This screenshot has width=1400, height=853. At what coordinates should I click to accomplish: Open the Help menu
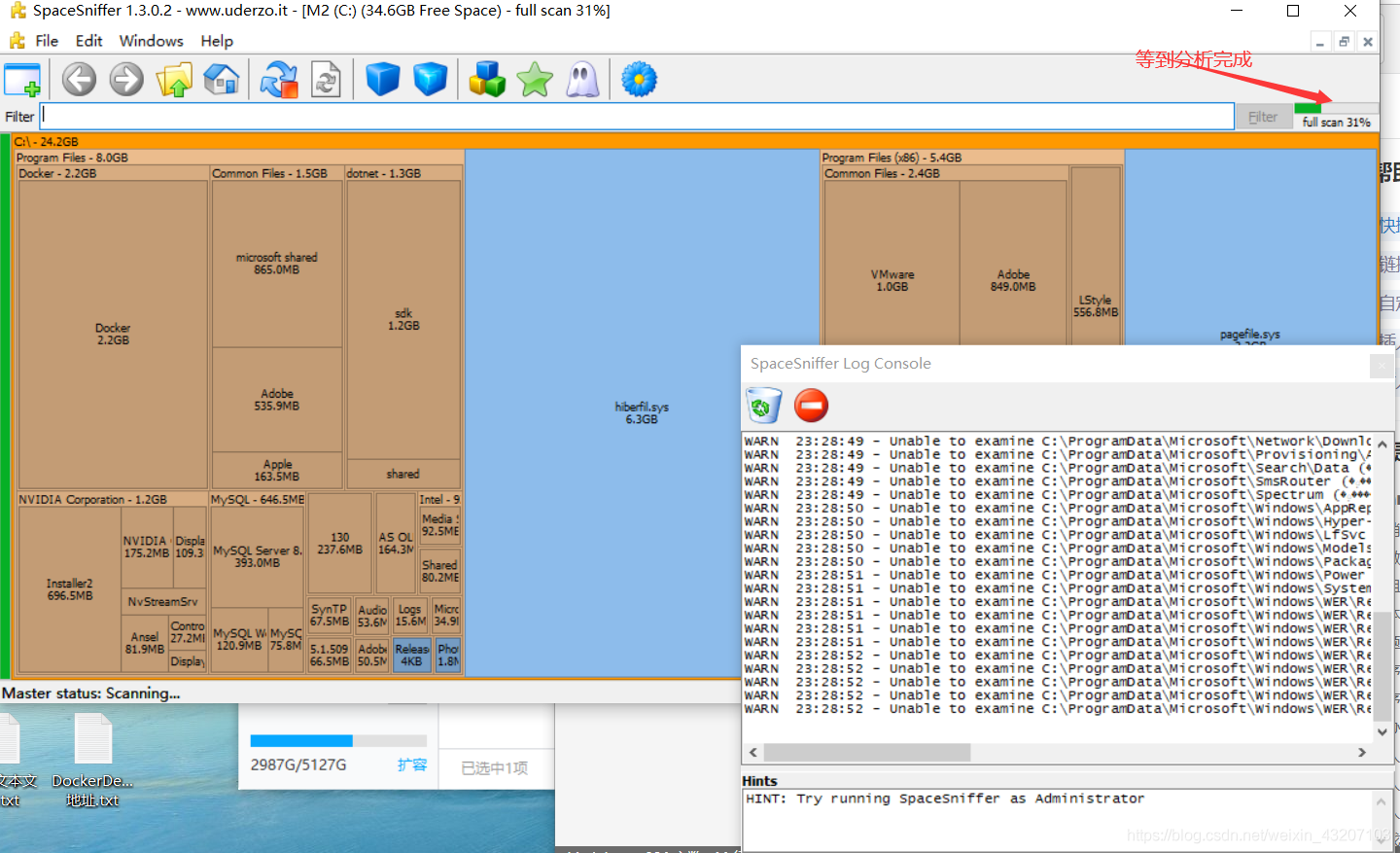(x=217, y=41)
